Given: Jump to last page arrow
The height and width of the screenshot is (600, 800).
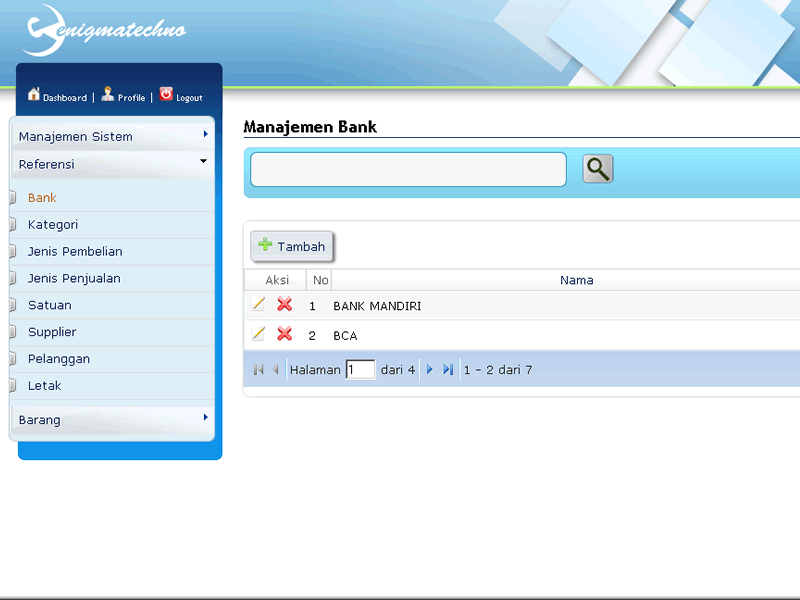Looking at the screenshot, I should coord(448,369).
